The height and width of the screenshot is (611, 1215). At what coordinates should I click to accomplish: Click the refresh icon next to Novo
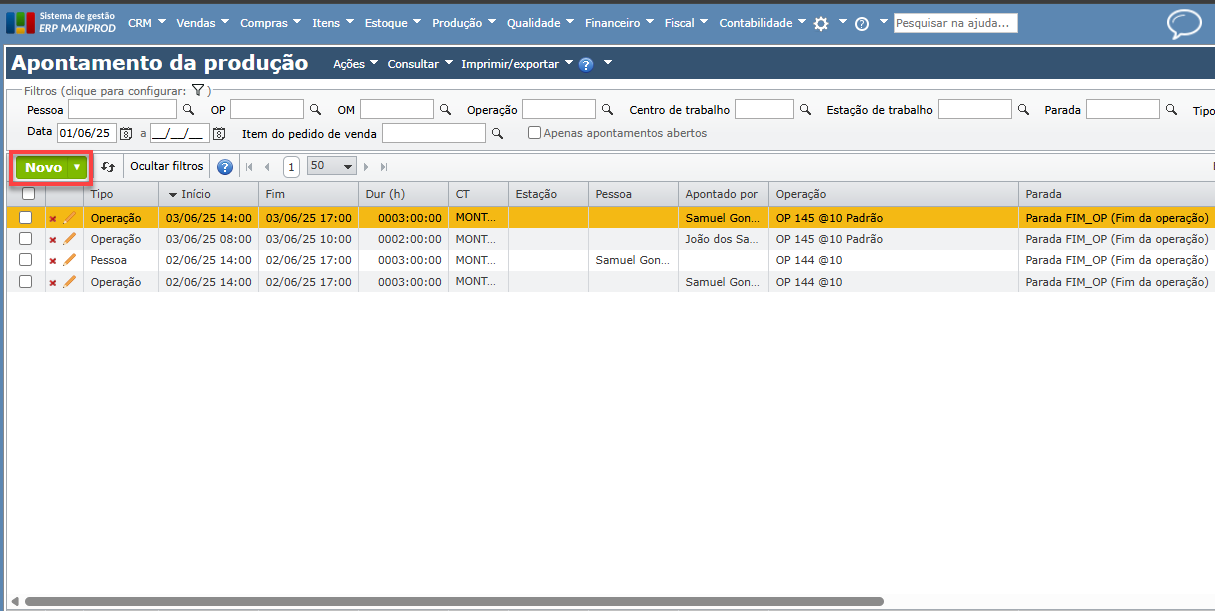click(x=108, y=167)
